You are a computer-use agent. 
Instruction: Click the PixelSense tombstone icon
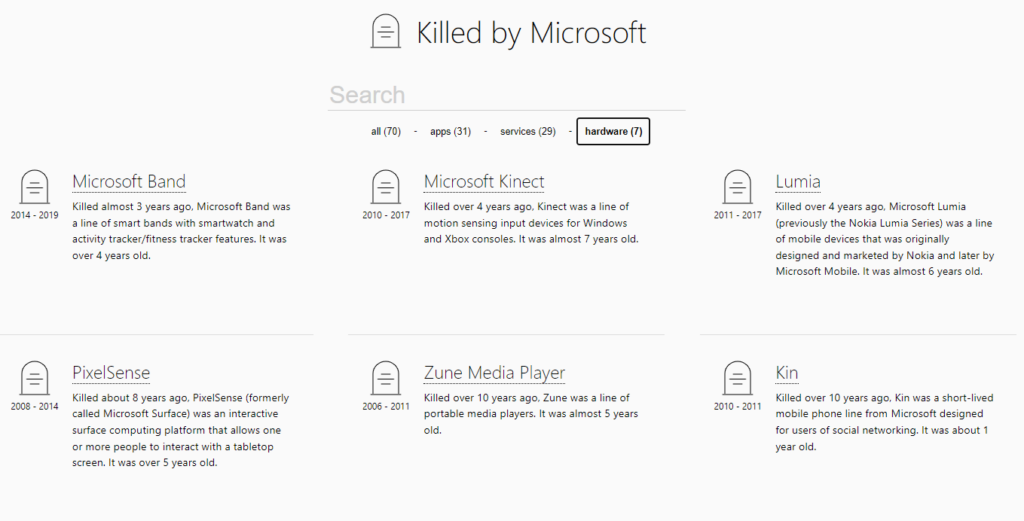pos(35,379)
